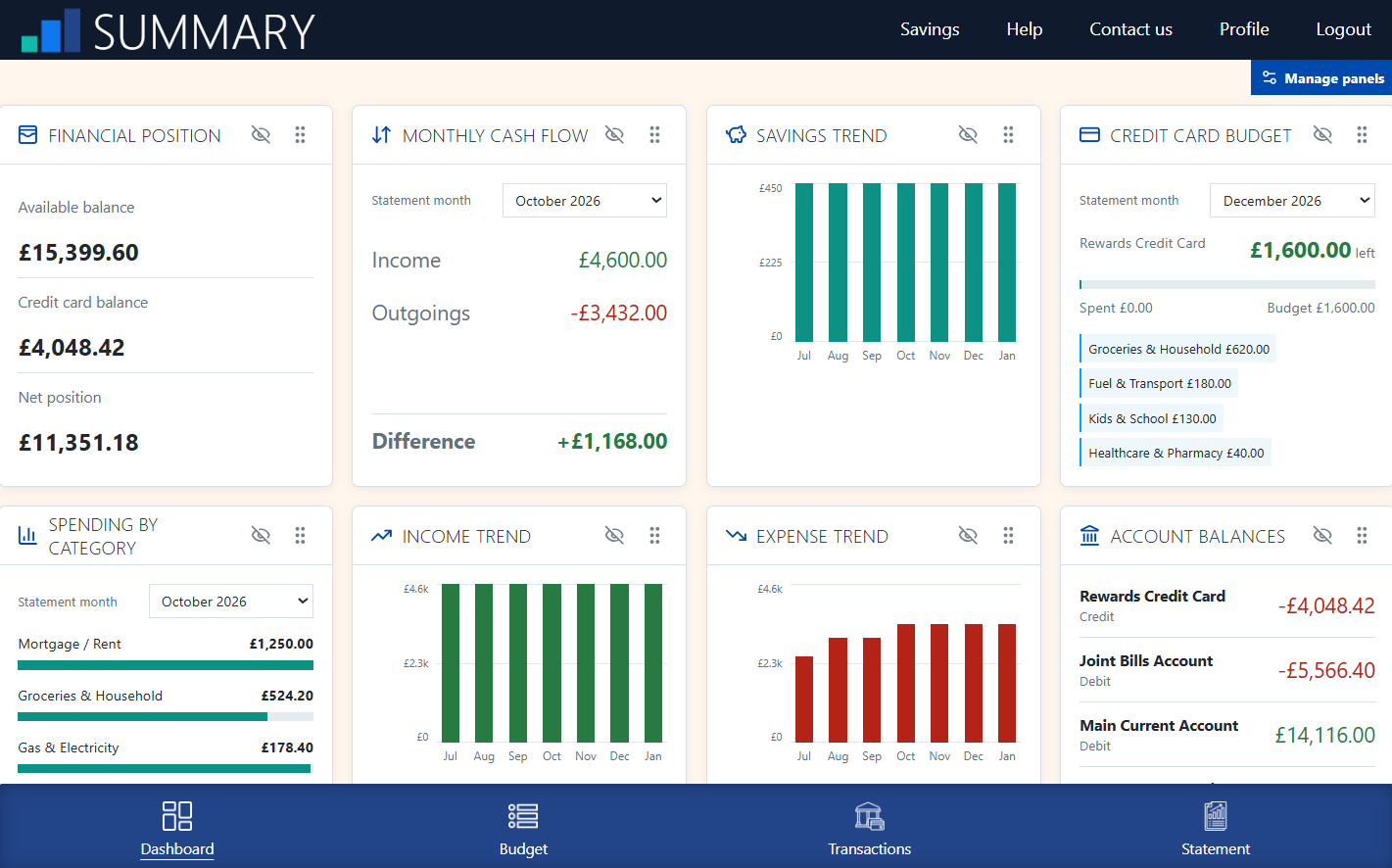Open the Transactions tab
Viewport: 1392px width, 868px height.
coord(870,828)
